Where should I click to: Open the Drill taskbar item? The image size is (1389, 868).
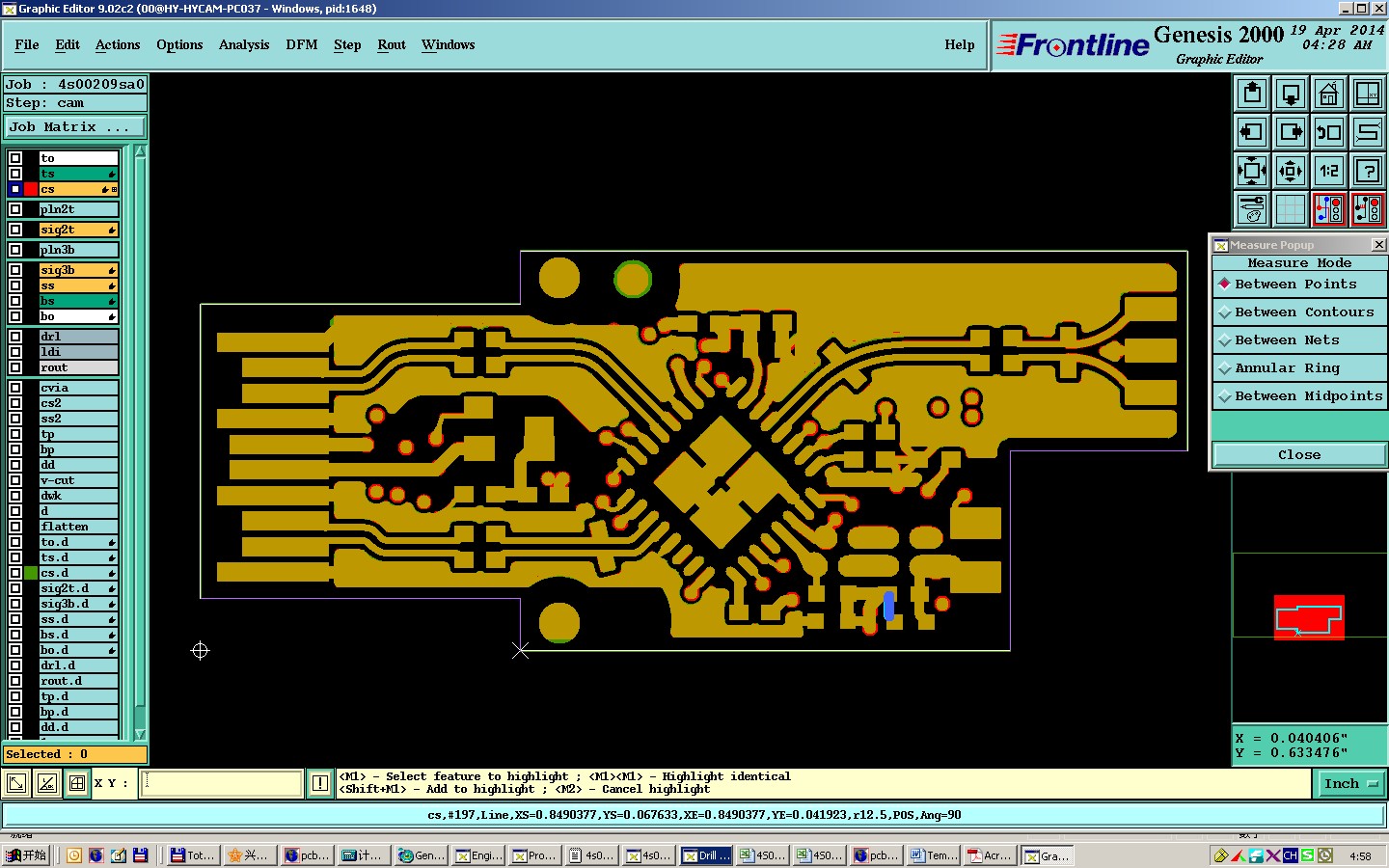(706, 855)
